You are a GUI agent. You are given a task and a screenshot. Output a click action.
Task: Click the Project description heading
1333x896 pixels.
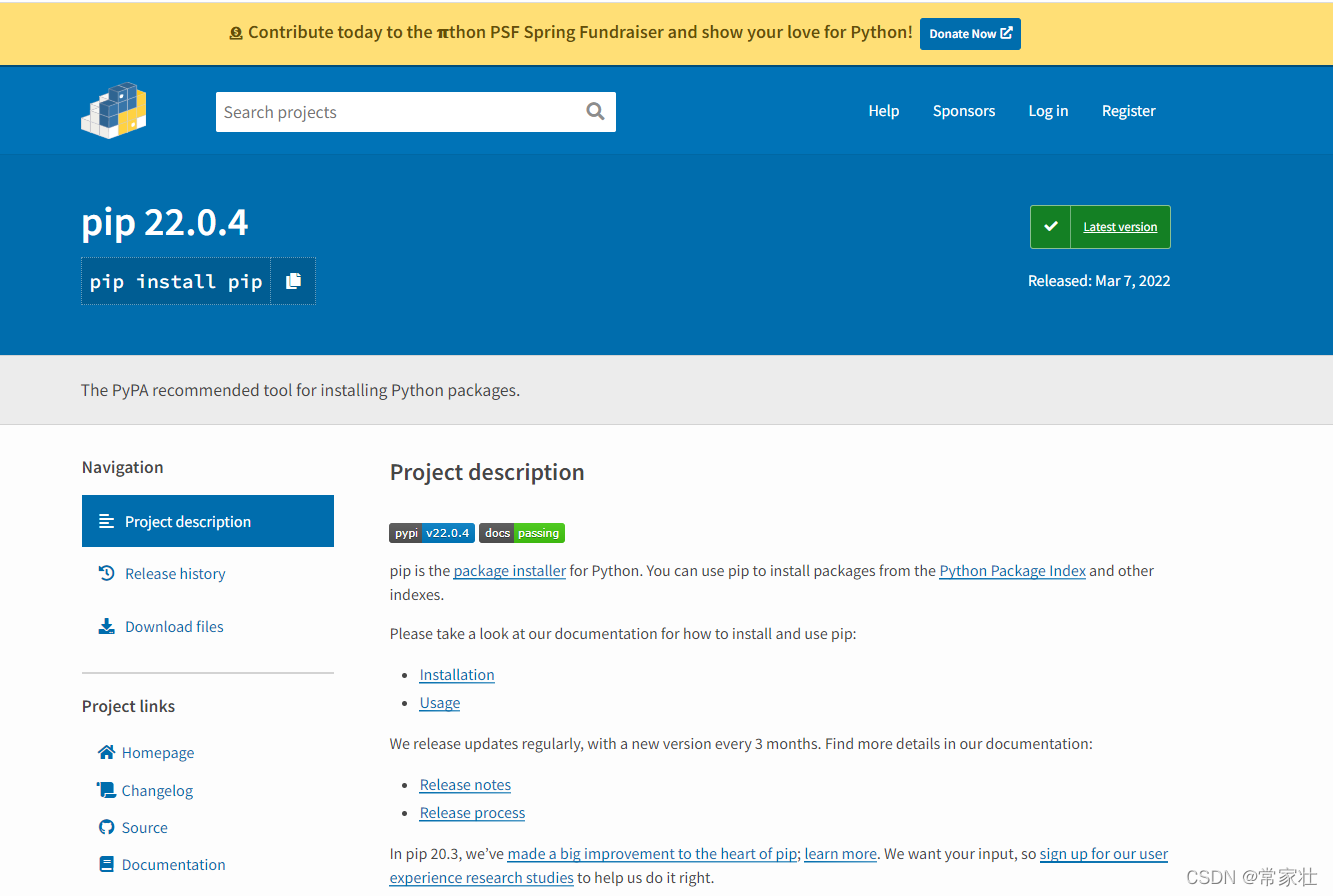coord(487,472)
